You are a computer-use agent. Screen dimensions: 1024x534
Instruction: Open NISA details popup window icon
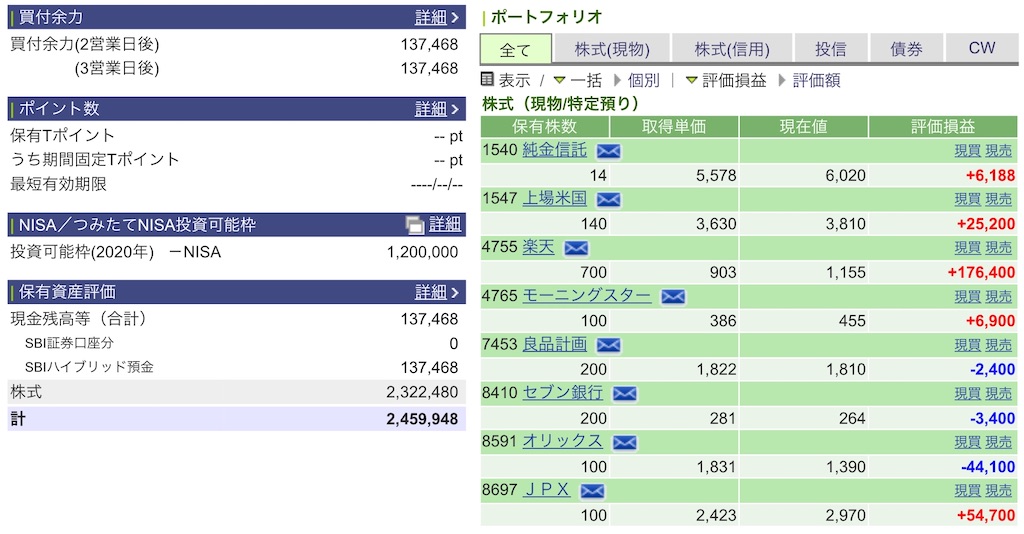pyautogui.click(x=415, y=225)
